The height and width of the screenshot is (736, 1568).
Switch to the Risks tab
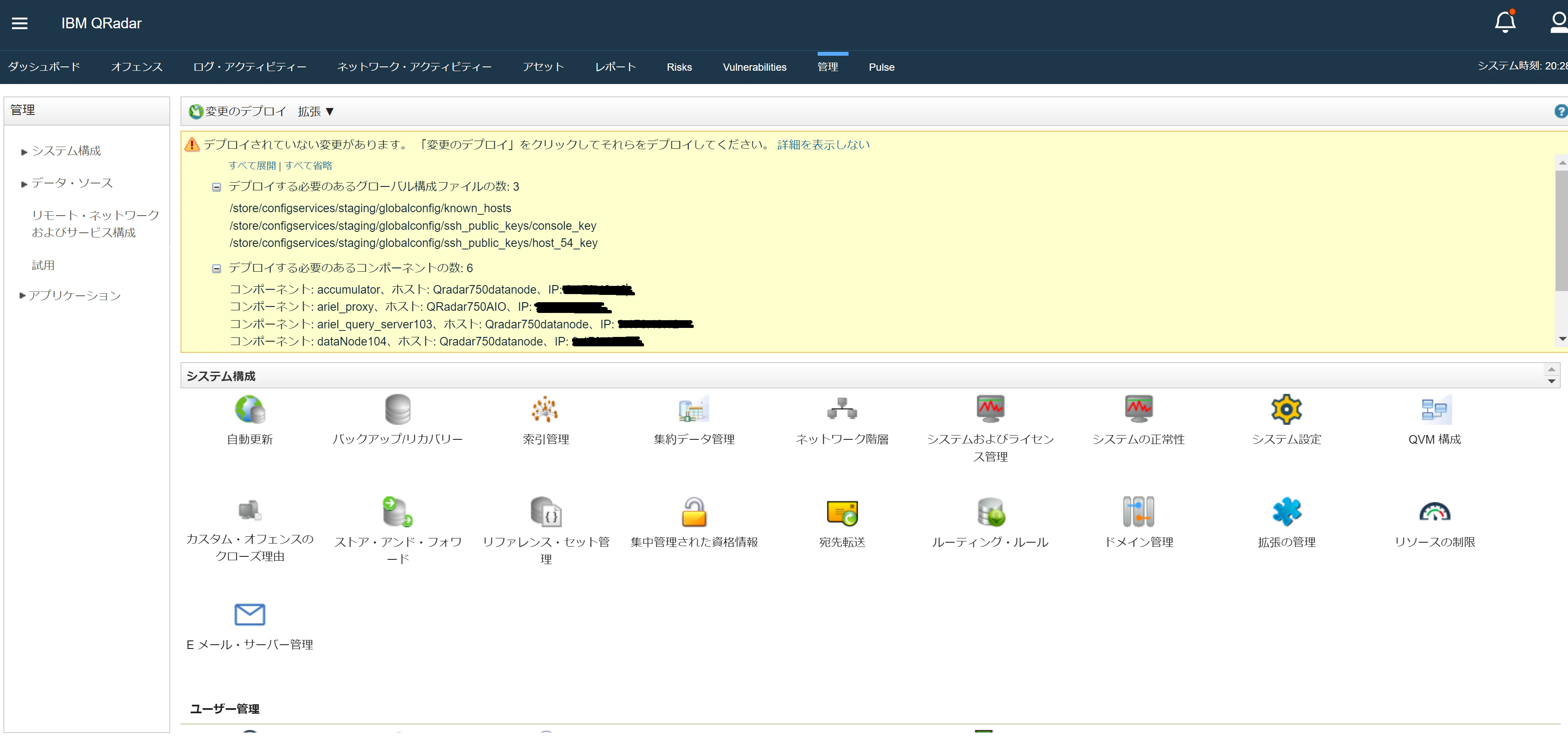coord(679,67)
